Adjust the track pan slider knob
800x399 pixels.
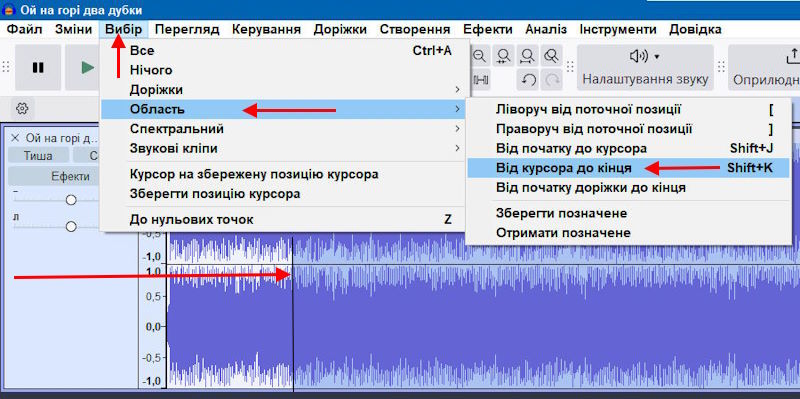pyautogui.click(x=71, y=227)
